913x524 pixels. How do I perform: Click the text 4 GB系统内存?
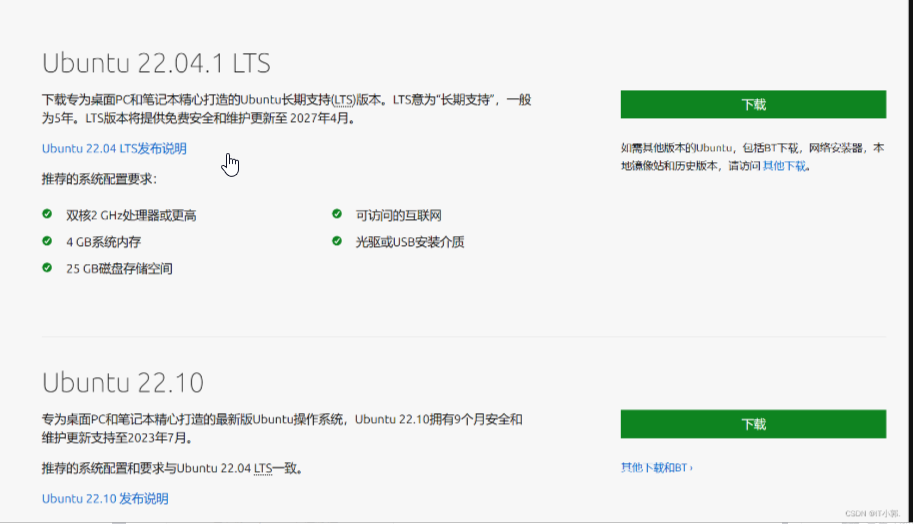pos(104,242)
